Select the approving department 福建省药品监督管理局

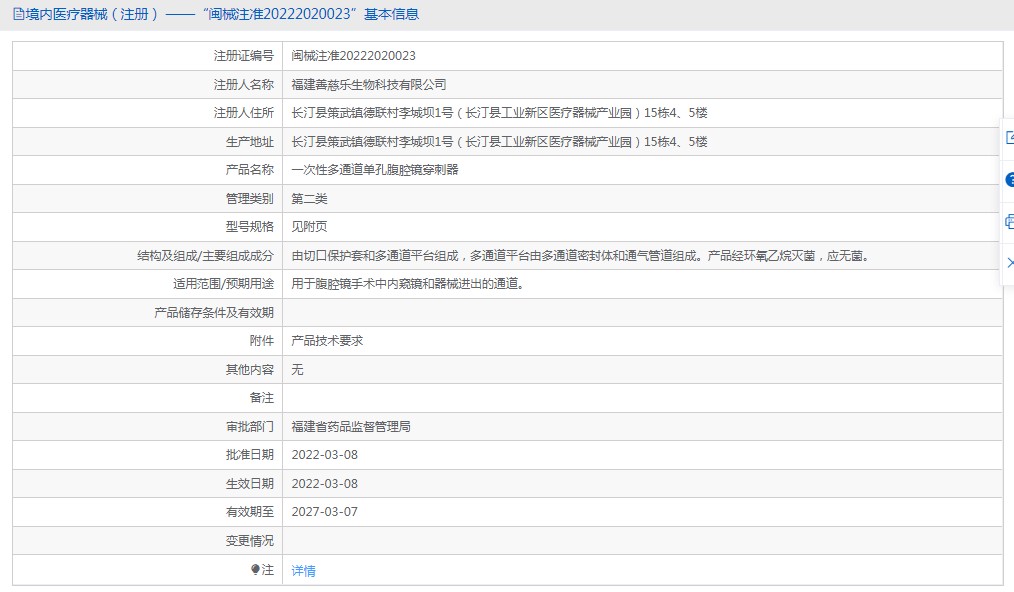(x=351, y=426)
